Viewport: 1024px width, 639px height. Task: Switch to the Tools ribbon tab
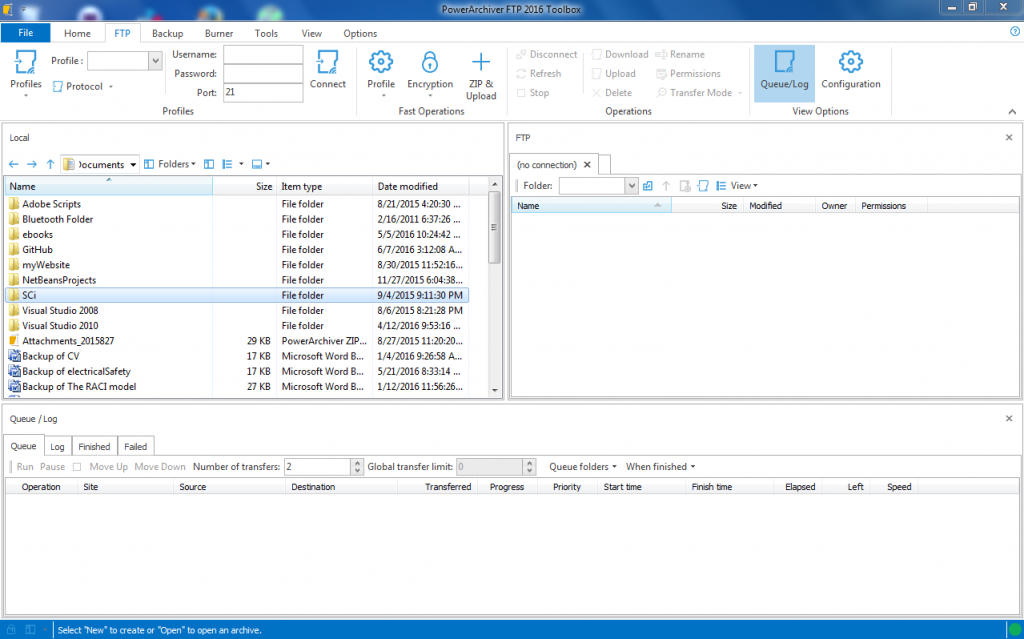[x=266, y=33]
